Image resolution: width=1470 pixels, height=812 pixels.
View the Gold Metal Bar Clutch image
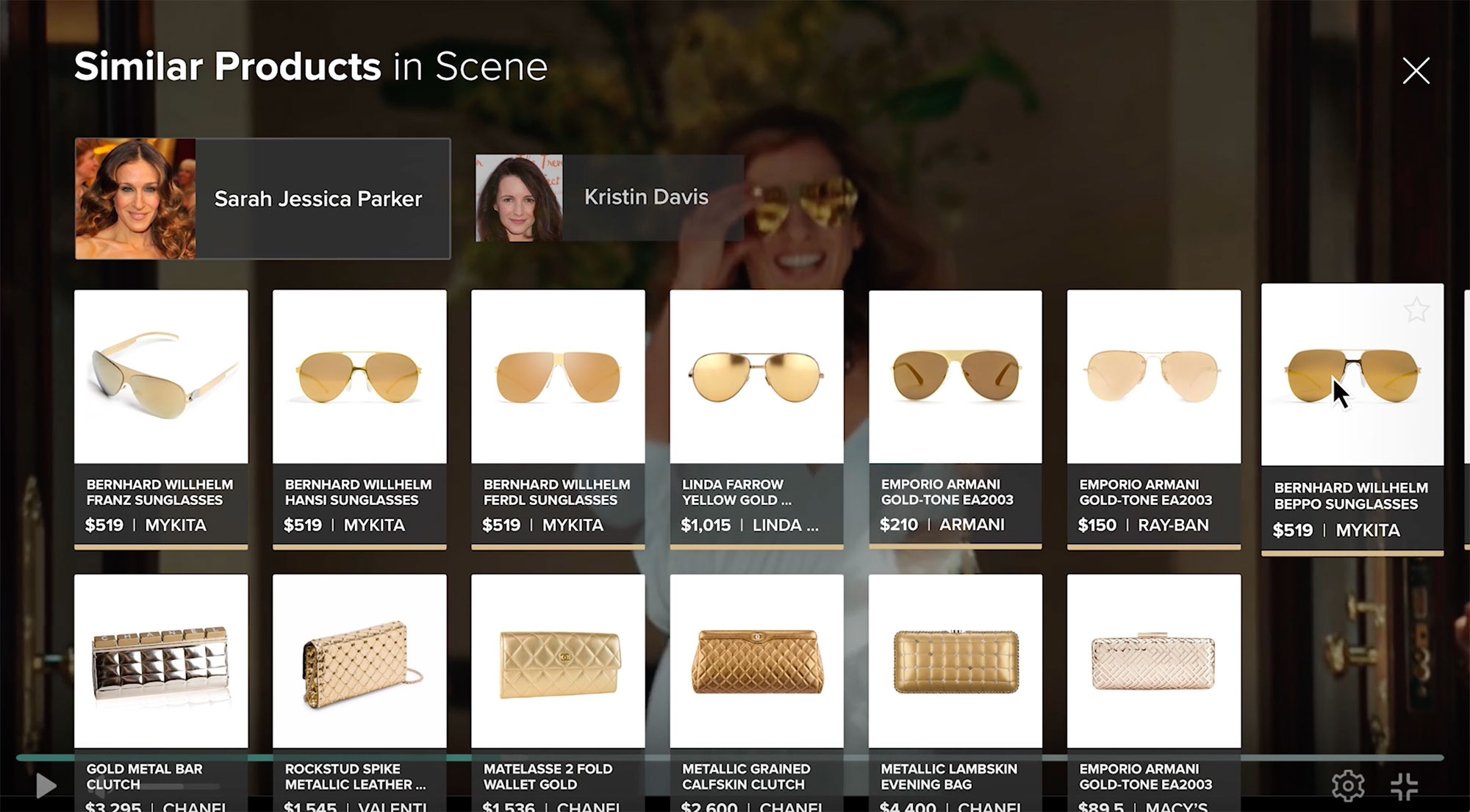point(161,661)
